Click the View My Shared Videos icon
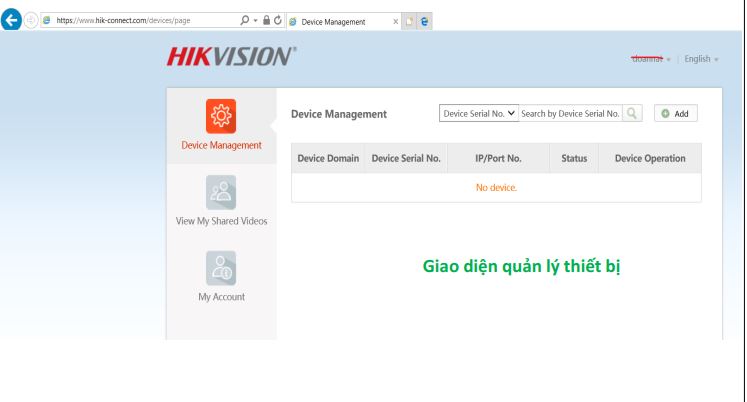The image size is (747, 402). pyautogui.click(x=221, y=192)
